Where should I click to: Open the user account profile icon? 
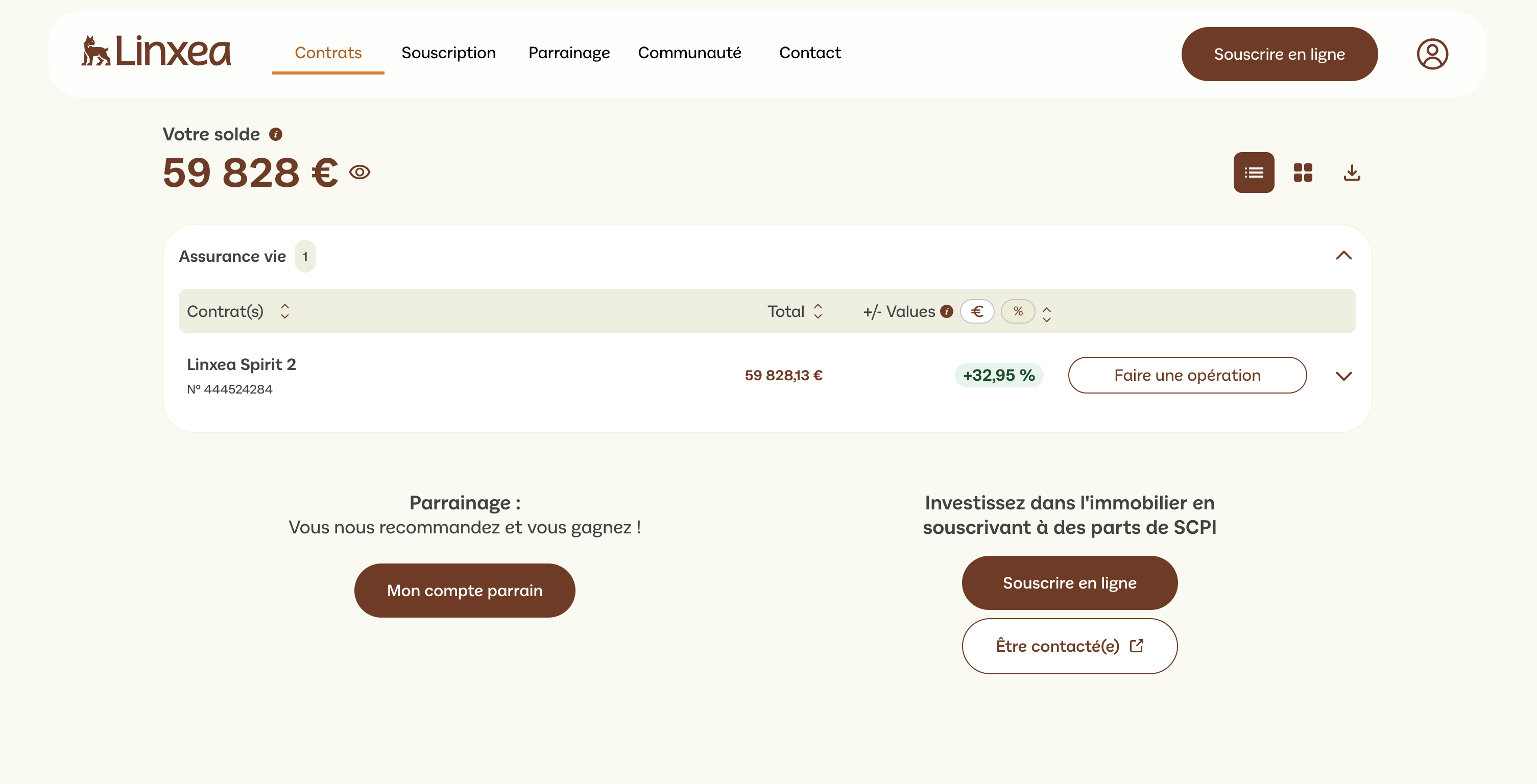[x=1432, y=54]
